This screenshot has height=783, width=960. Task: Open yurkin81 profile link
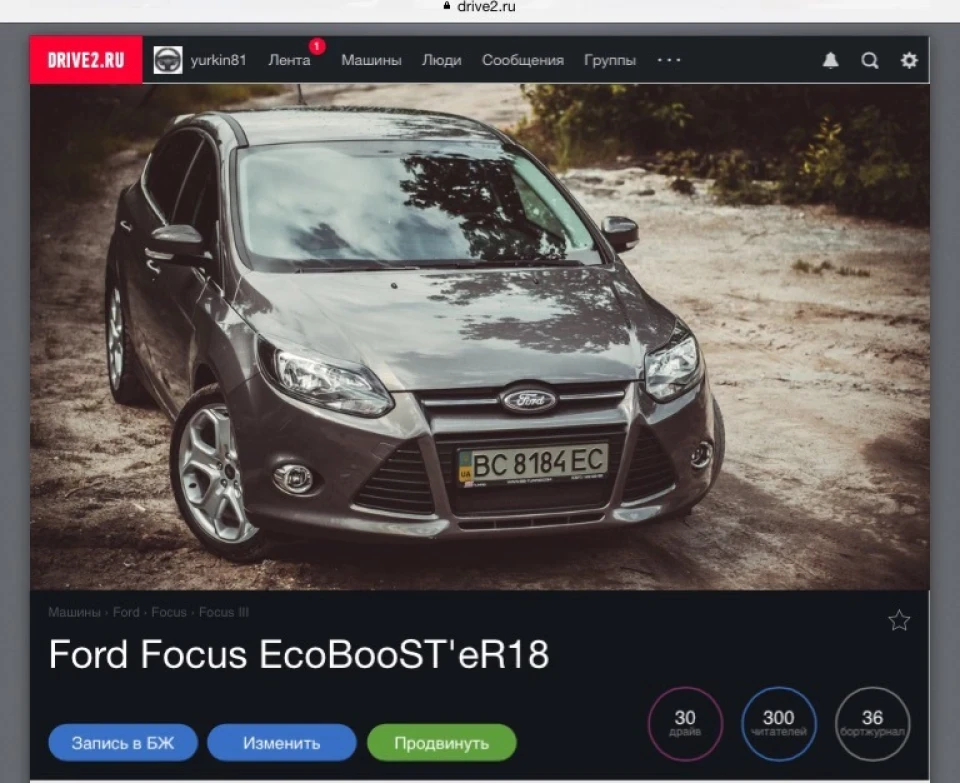218,60
